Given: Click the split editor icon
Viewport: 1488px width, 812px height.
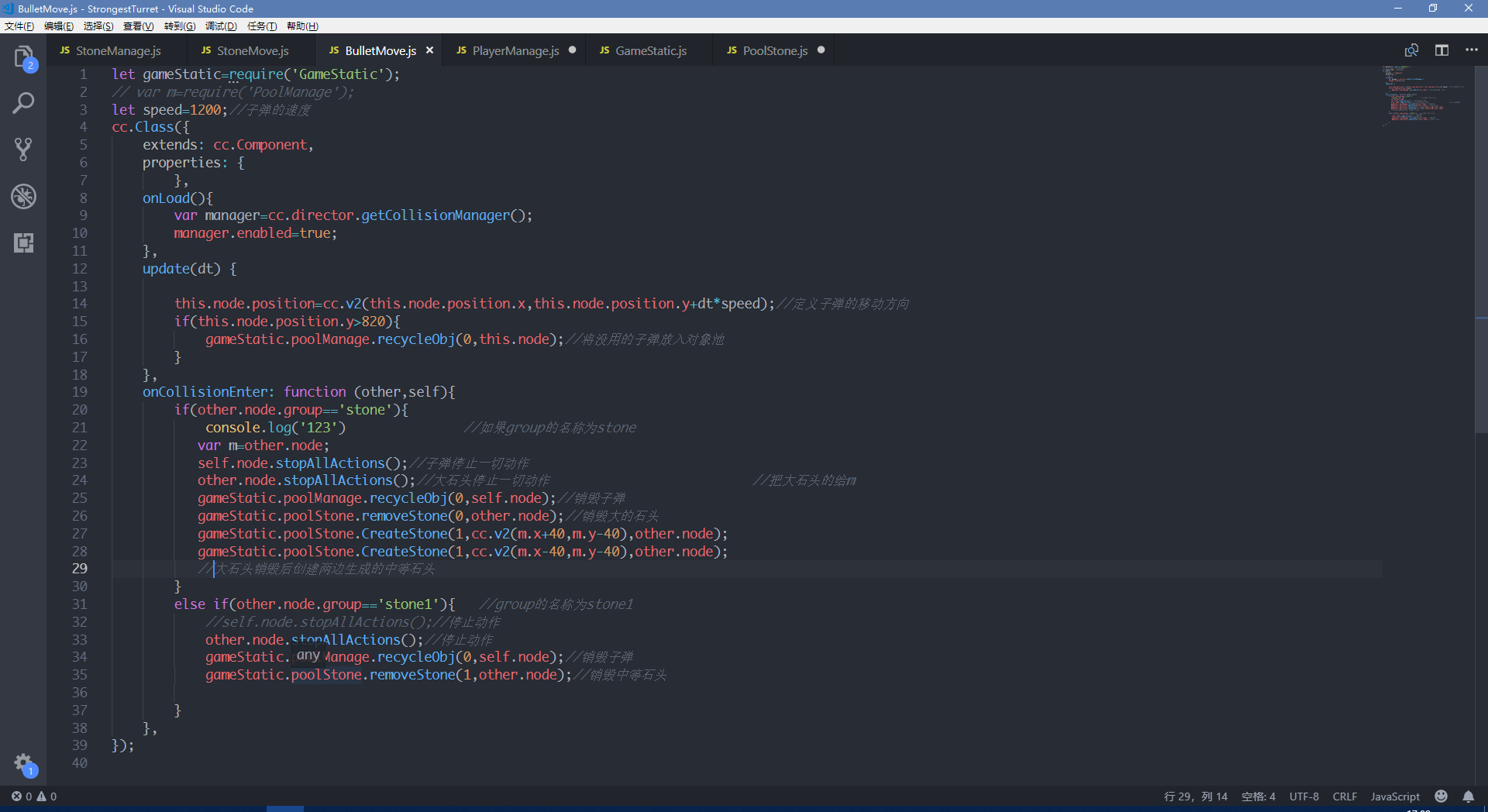Looking at the screenshot, I should click(1441, 50).
